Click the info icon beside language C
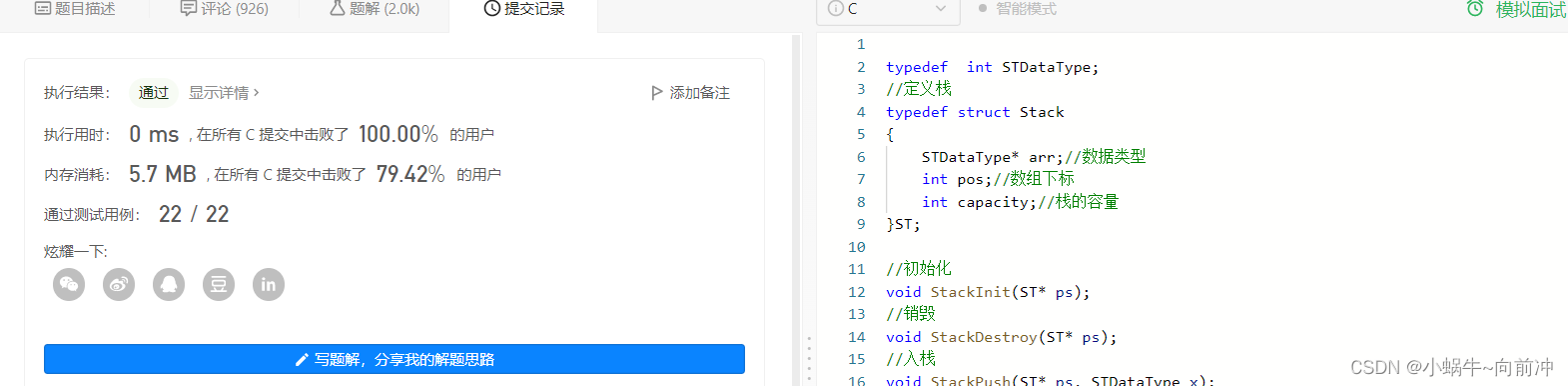 (x=836, y=9)
